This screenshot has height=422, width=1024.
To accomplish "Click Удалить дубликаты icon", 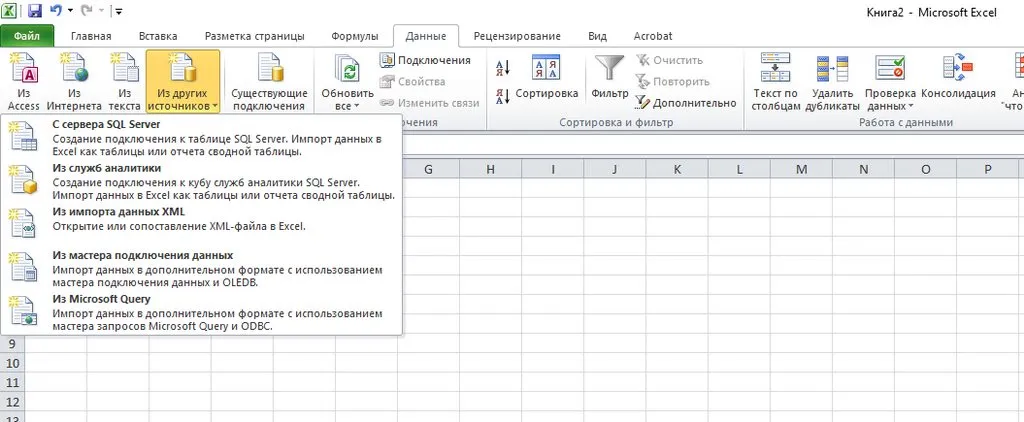I will tap(835, 80).
